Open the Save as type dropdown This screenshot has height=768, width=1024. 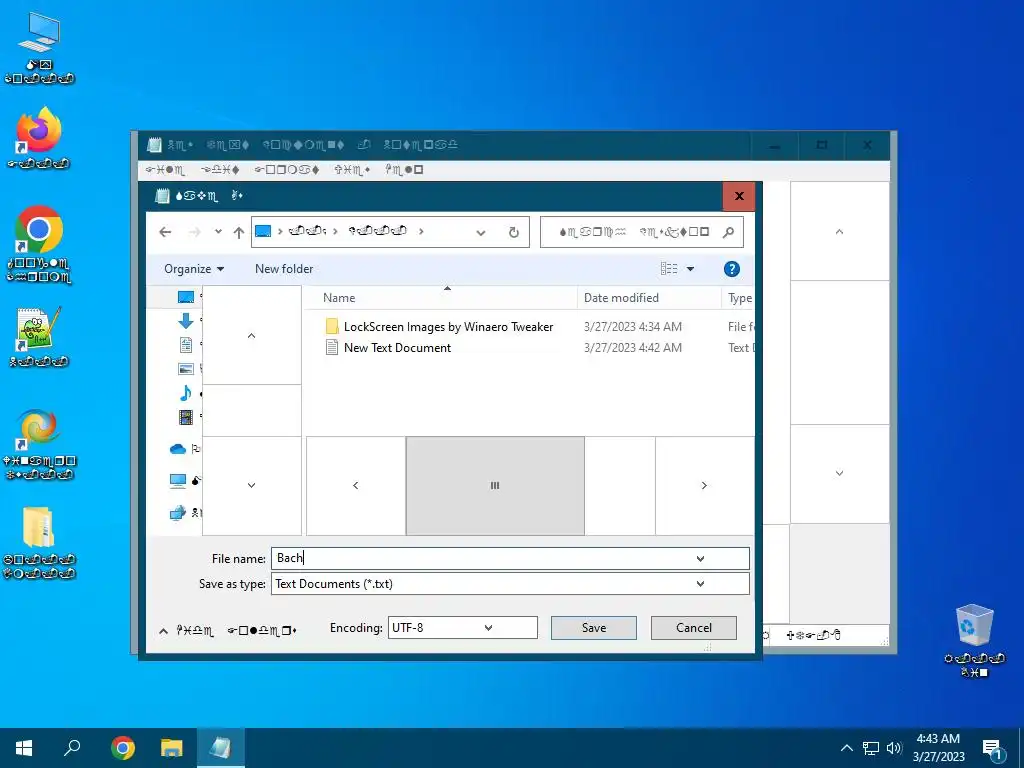click(x=700, y=583)
